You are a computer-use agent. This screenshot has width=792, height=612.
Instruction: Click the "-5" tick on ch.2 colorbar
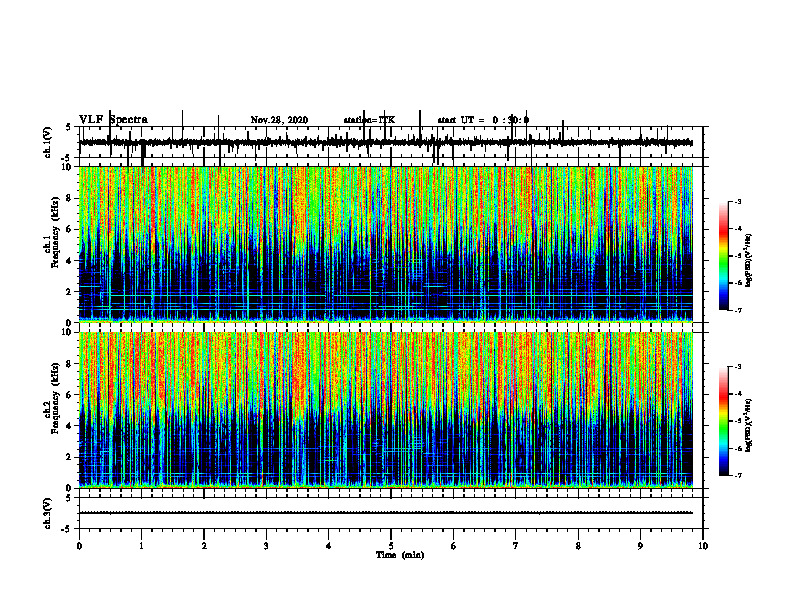pyautogui.click(x=738, y=421)
